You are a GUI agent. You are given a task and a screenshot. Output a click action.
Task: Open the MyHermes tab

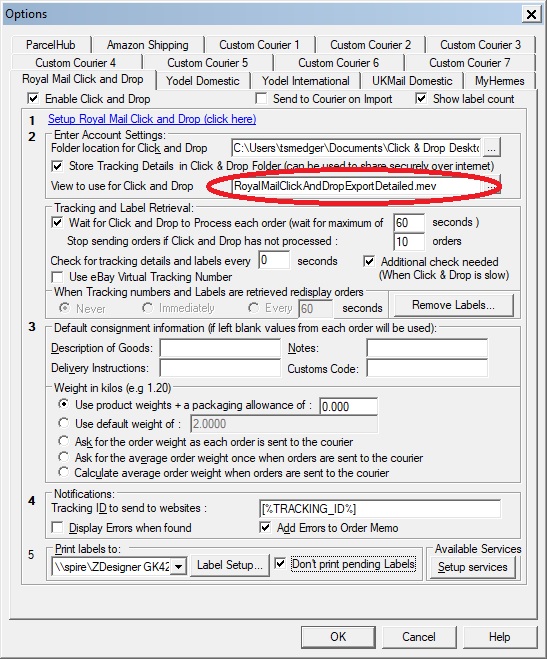500,81
